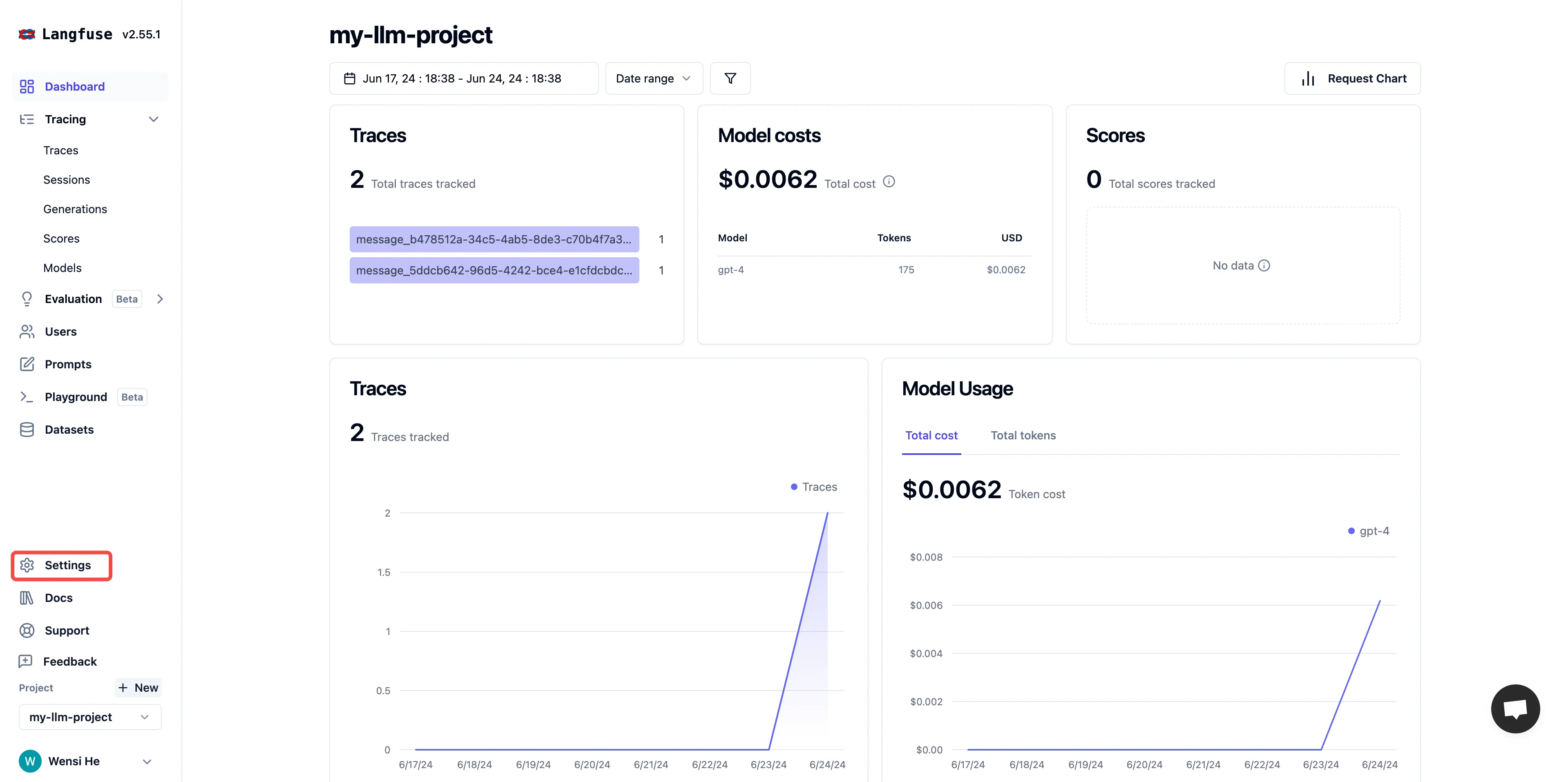Open Generations under Tracing
This screenshot has width=1568, height=782.
tap(75, 209)
